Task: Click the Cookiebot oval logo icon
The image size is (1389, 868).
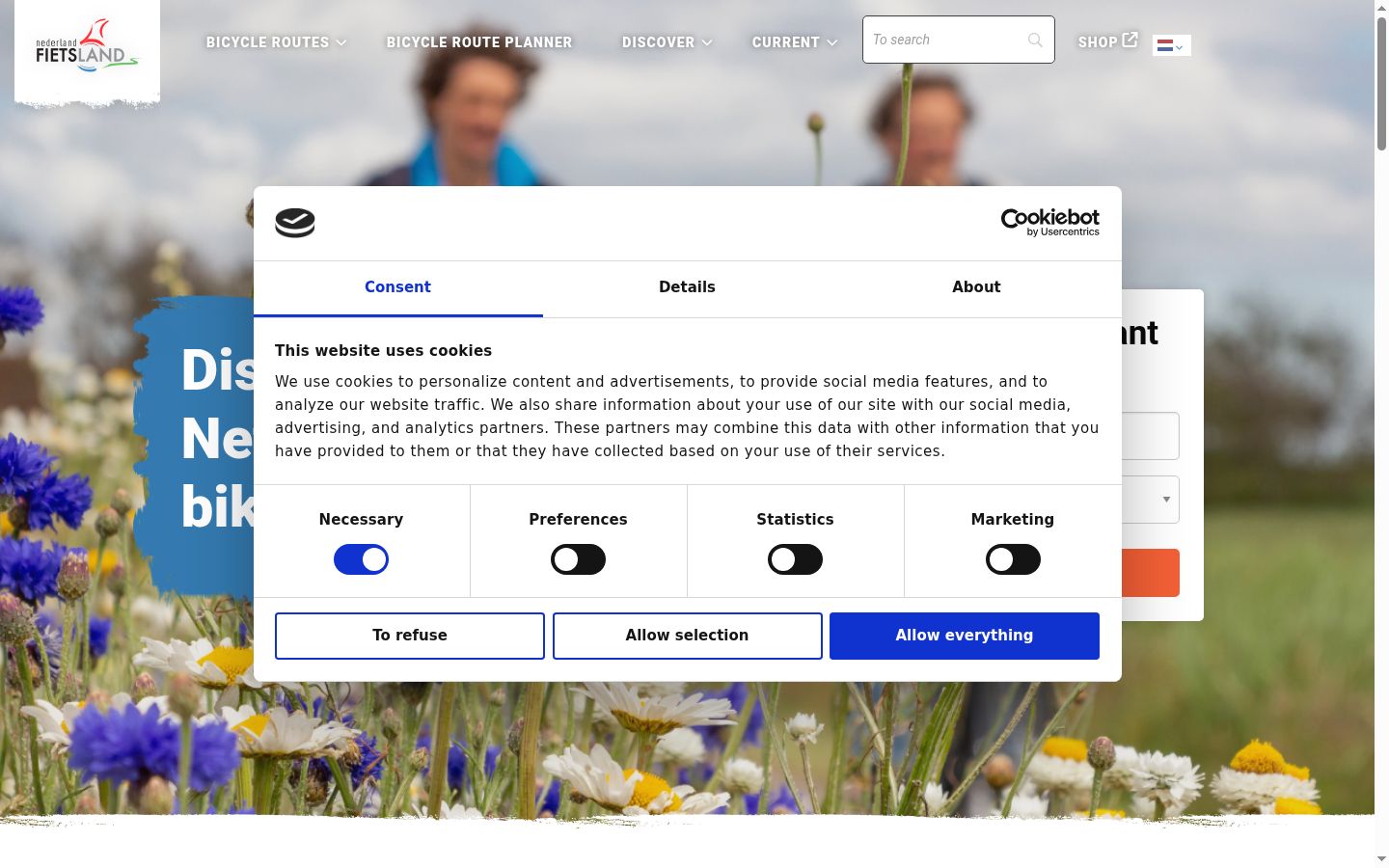Action: tap(295, 223)
